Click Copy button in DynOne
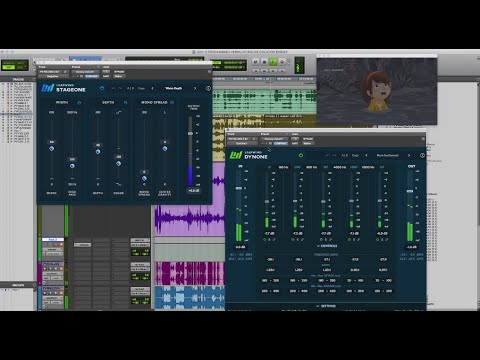This screenshot has width=480, height=360. (x=355, y=155)
